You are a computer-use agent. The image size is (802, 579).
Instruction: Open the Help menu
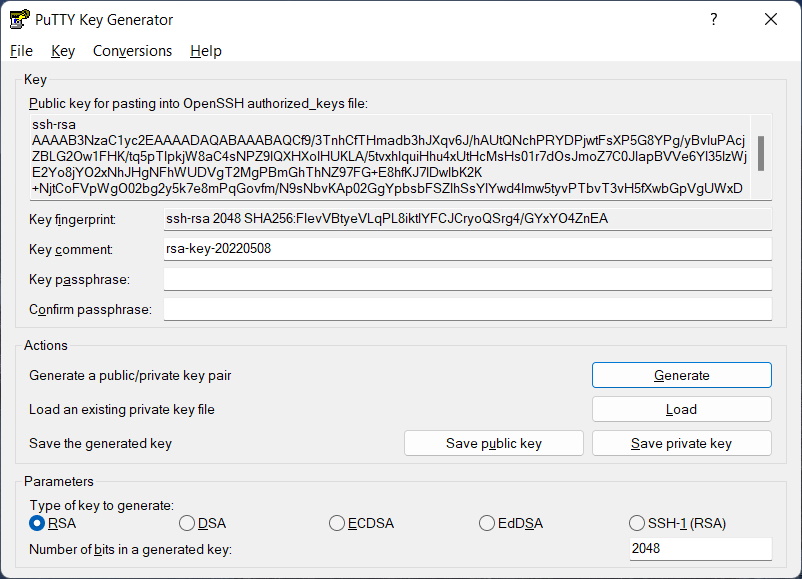tap(205, 51)
